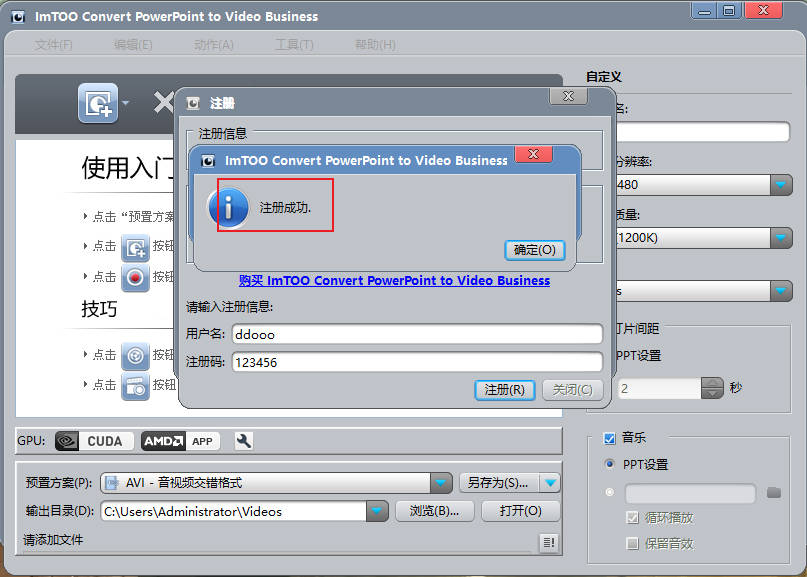Click the snapshot camera icon under 技巧
This screenshot has width=807, height=577.
pyautogui.click(x=135, y=386)
